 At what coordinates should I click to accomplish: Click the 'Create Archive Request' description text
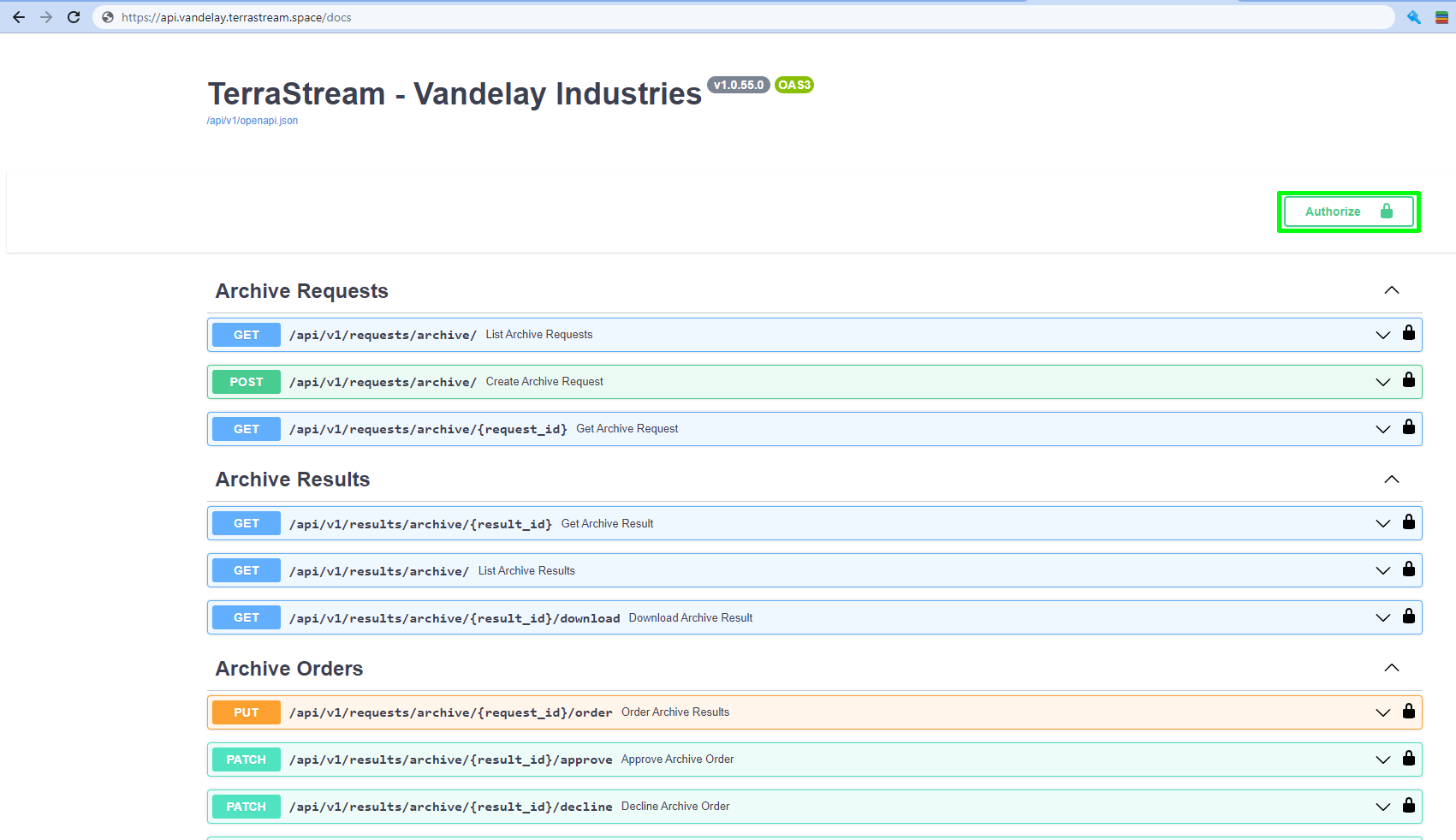pos(544,382)
